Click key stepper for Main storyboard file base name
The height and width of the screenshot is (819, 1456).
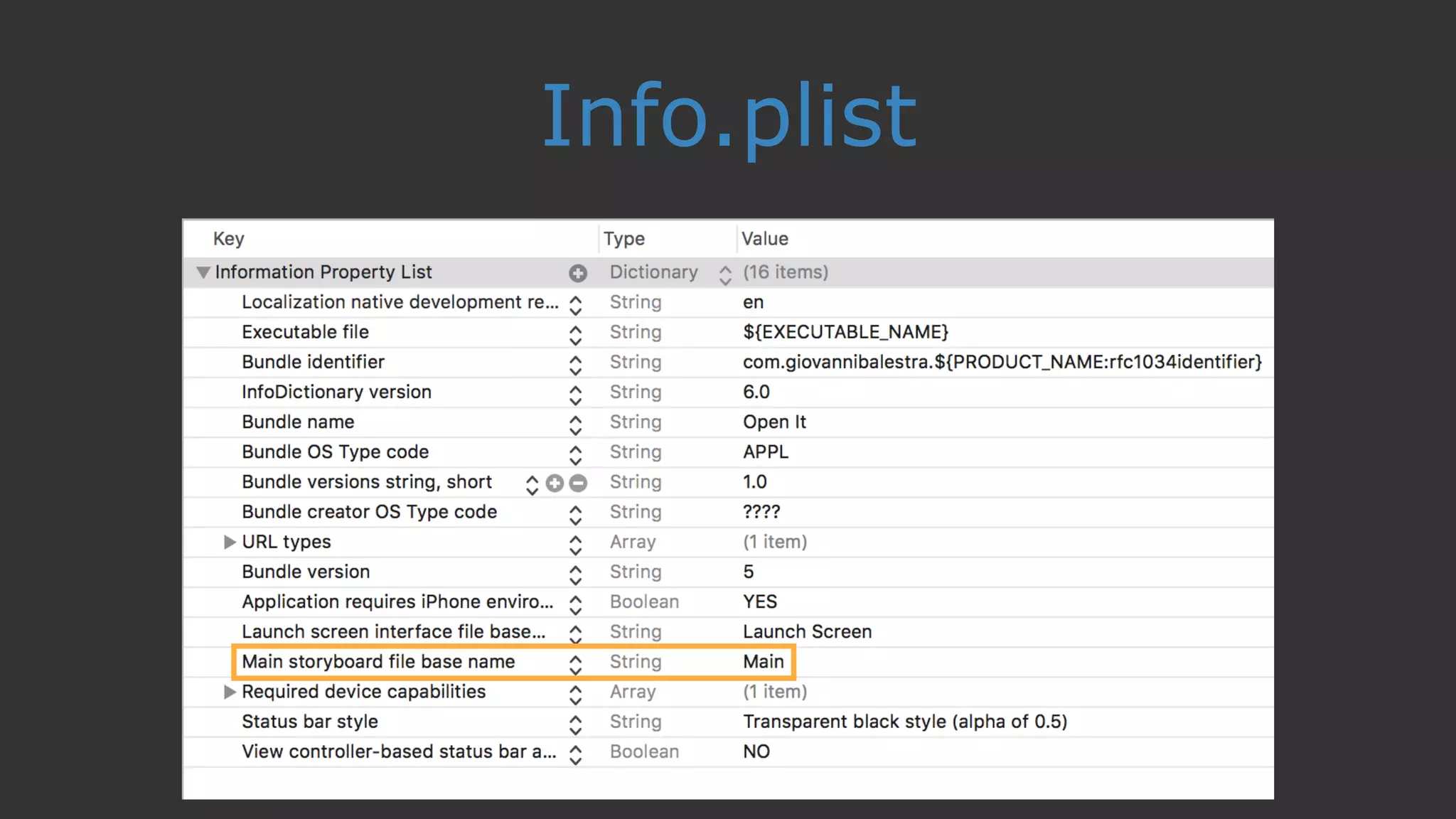coord(575,664)
